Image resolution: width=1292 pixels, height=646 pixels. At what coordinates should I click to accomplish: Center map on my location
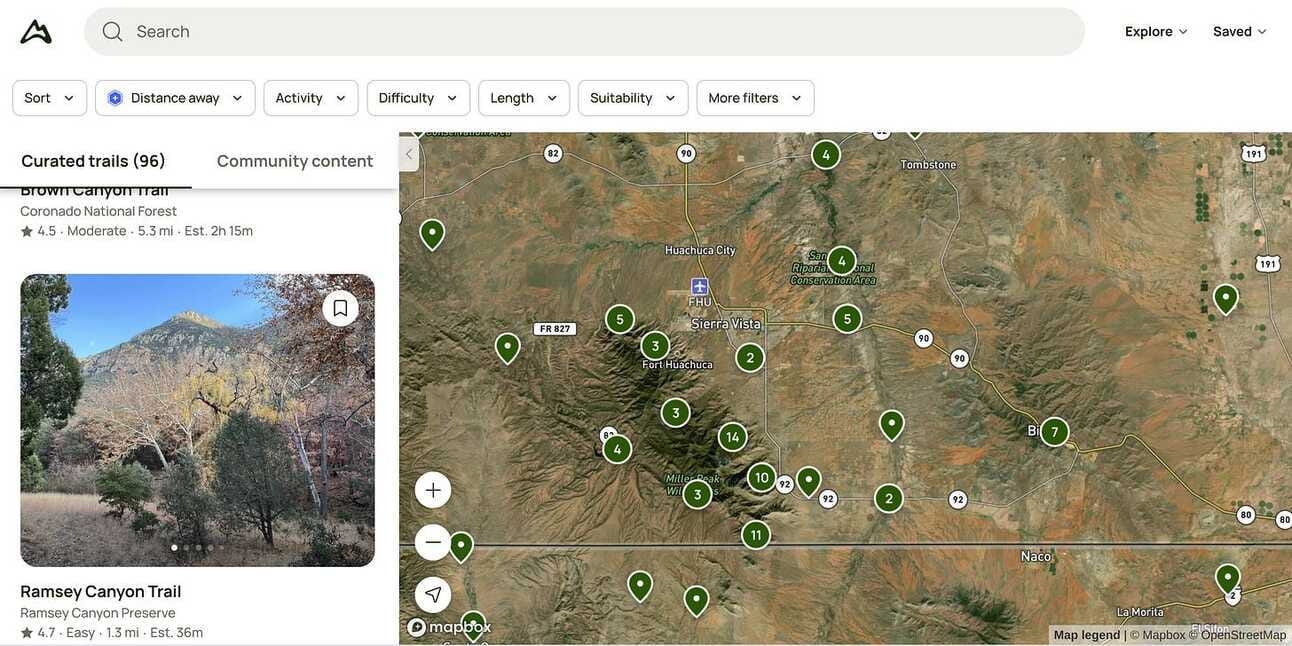pos(433,594)
